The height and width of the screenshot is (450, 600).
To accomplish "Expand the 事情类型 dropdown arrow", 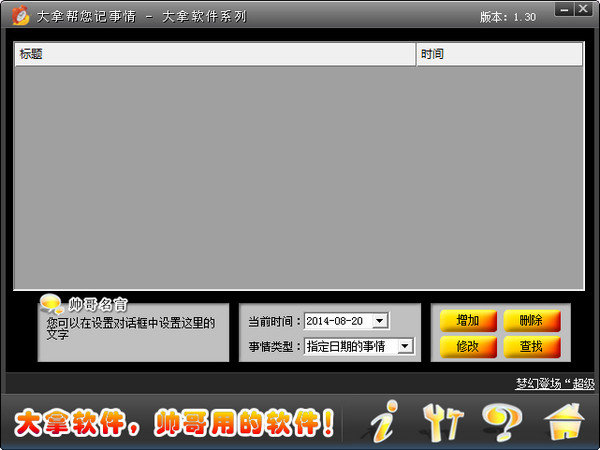I will coord(405,346).
